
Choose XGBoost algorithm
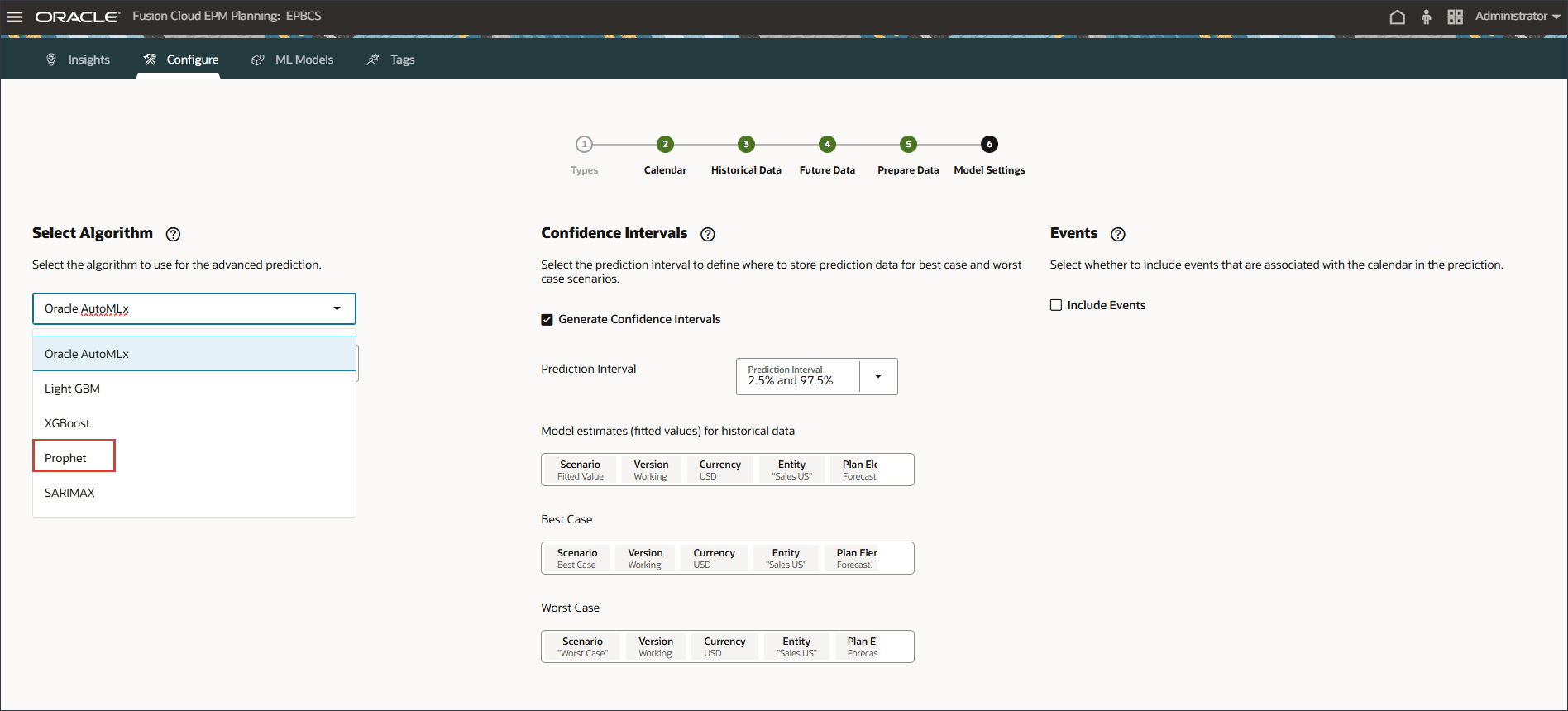click(x=194, y=423)
